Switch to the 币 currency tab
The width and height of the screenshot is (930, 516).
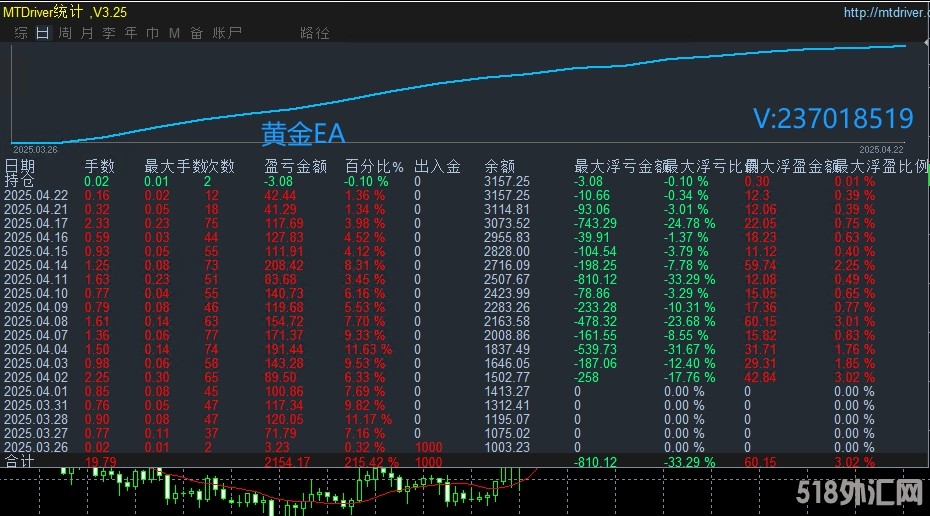click(x=153, y=33)
